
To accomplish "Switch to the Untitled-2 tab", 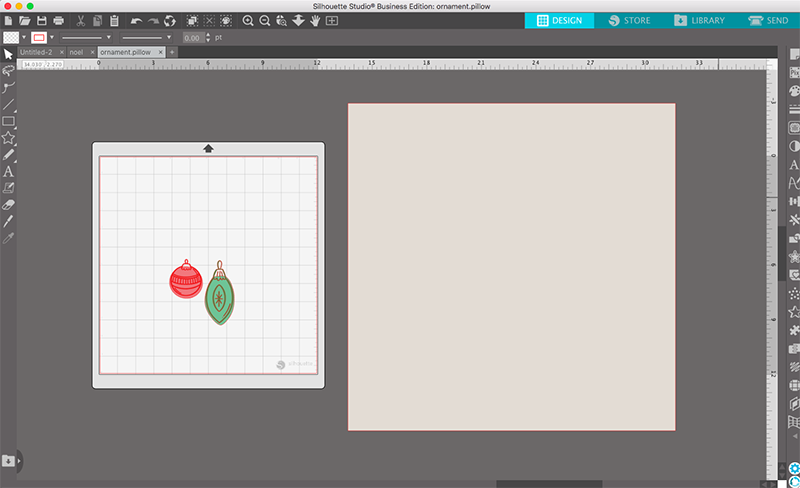I will [x=36, y=52].
